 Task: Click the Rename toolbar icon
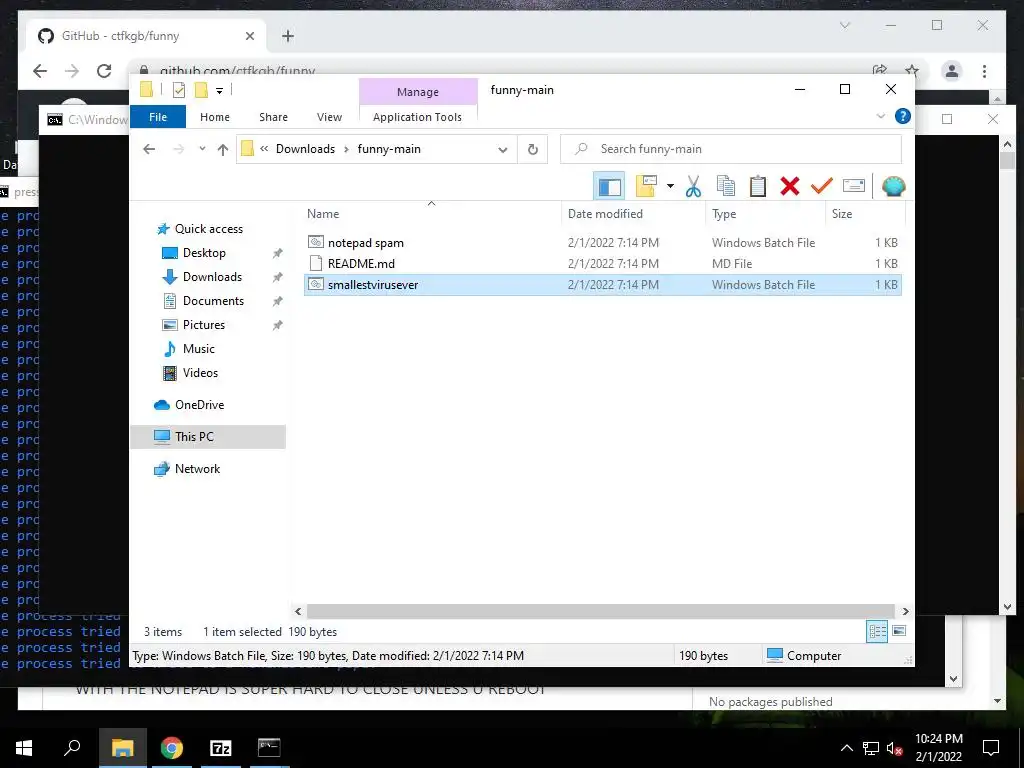click(x=854, y=187)
